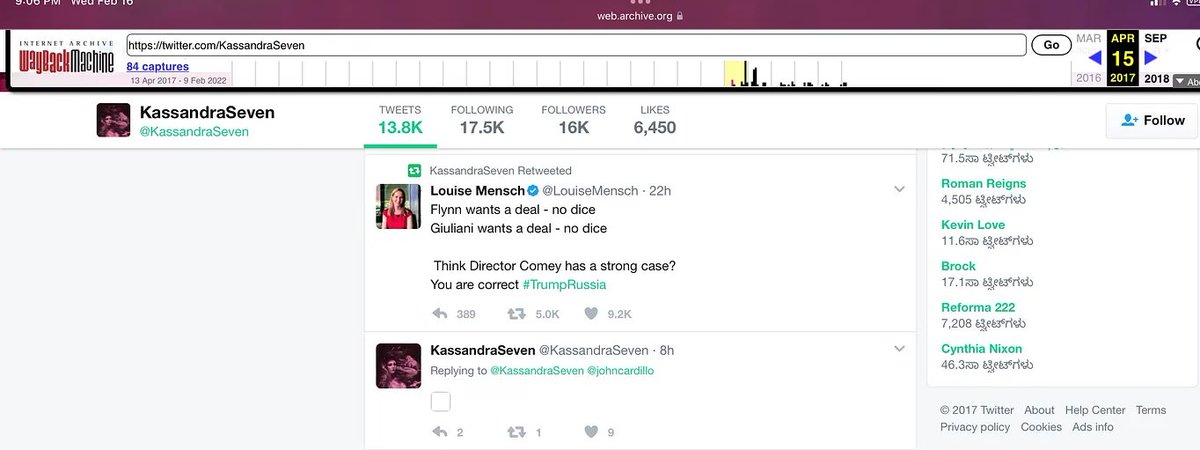Open the Likes 6,450 tab

click(x=655, y=120)
